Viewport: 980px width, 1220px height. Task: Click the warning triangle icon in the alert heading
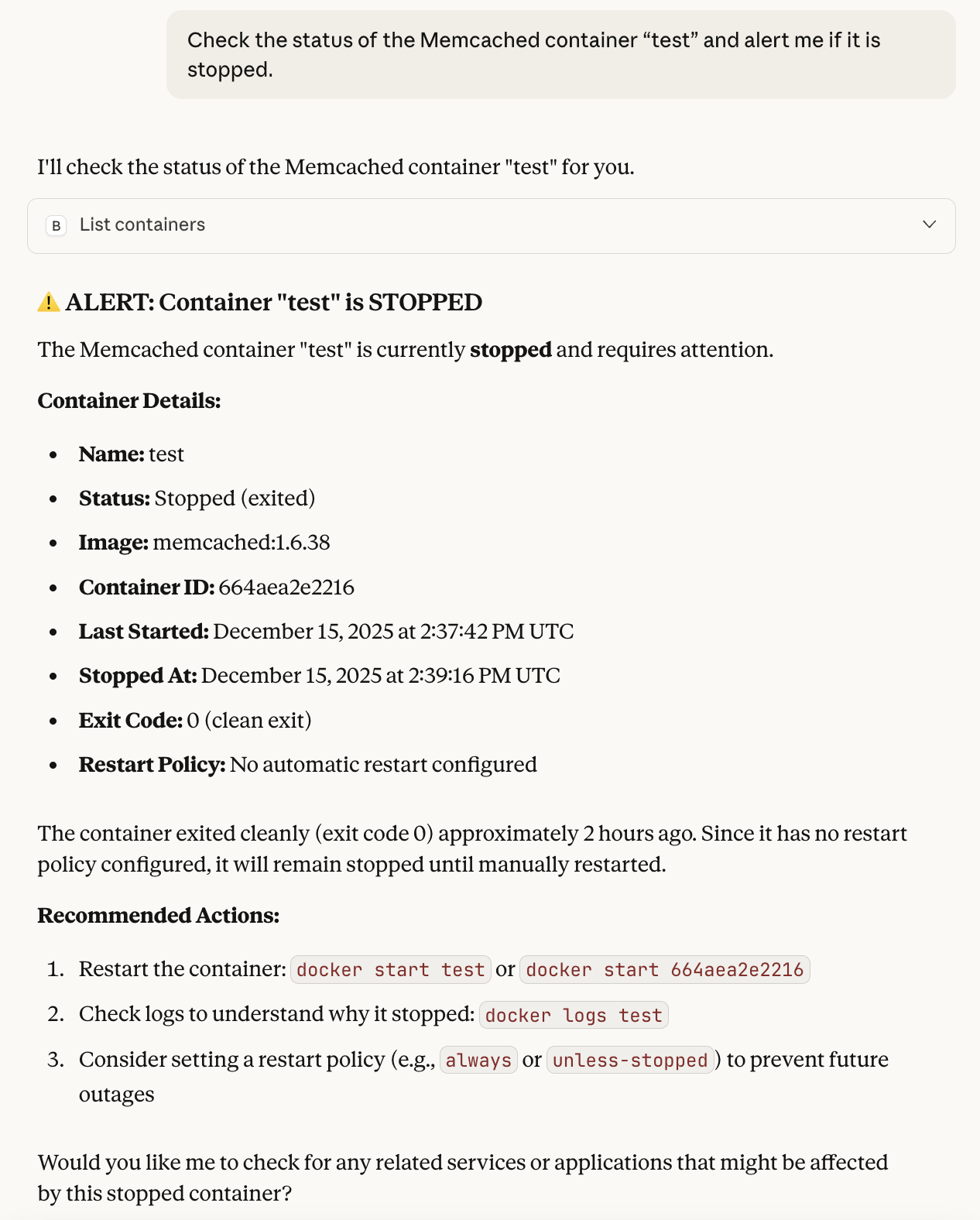[x=49, y=302]
